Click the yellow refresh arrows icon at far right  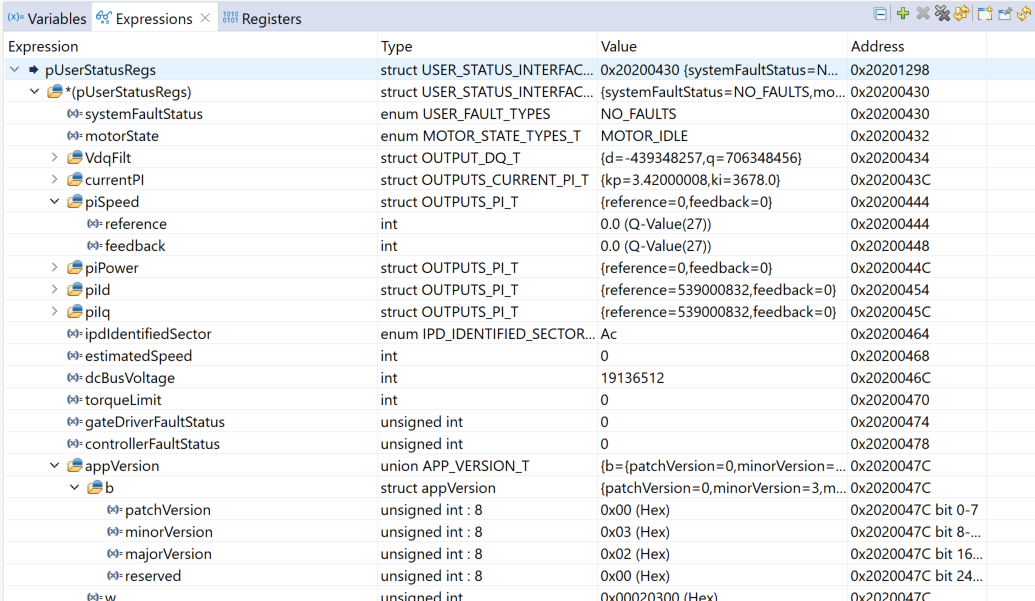pyautogui.click(x=1025, y=14)
